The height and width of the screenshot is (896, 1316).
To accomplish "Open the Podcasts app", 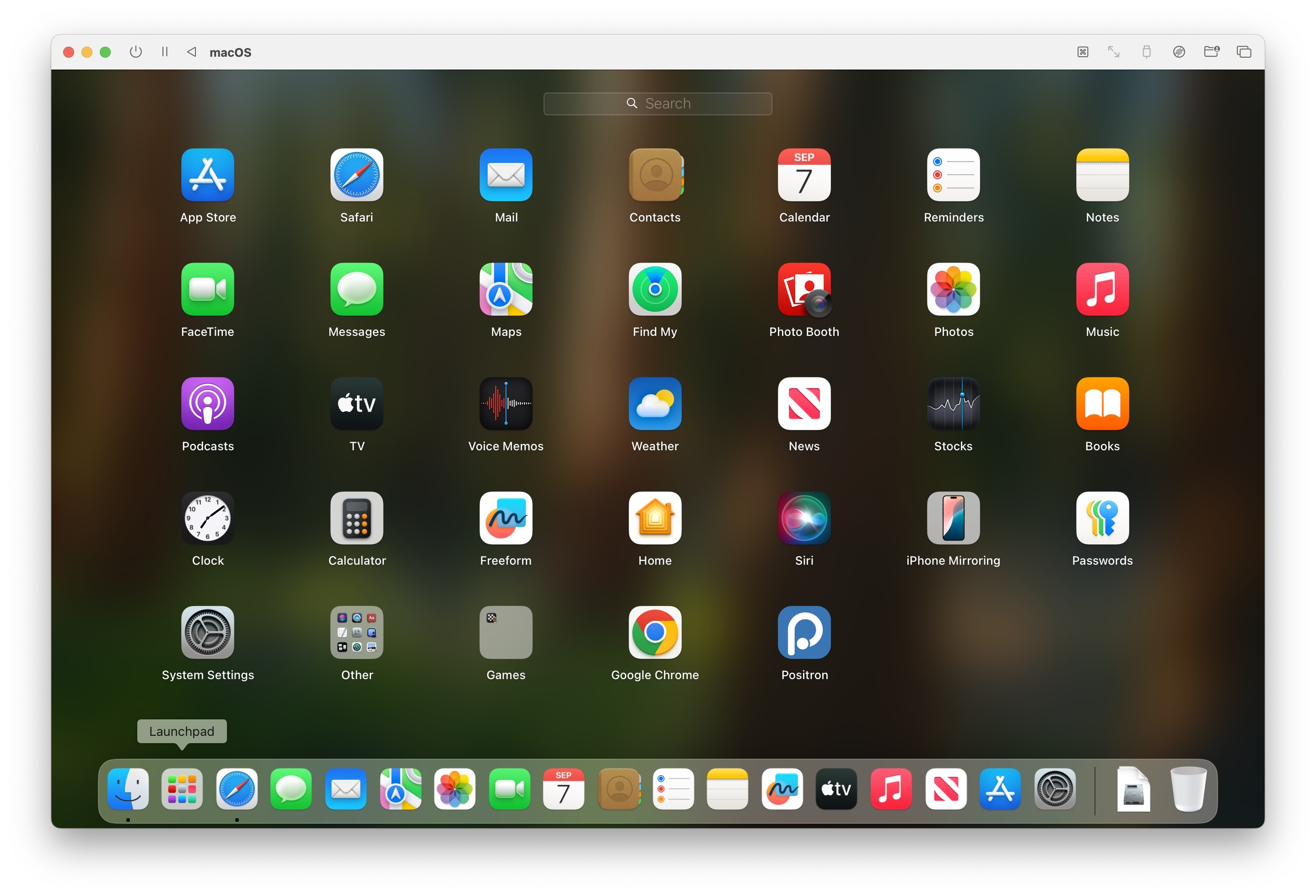I will click(x=208, y=404).
